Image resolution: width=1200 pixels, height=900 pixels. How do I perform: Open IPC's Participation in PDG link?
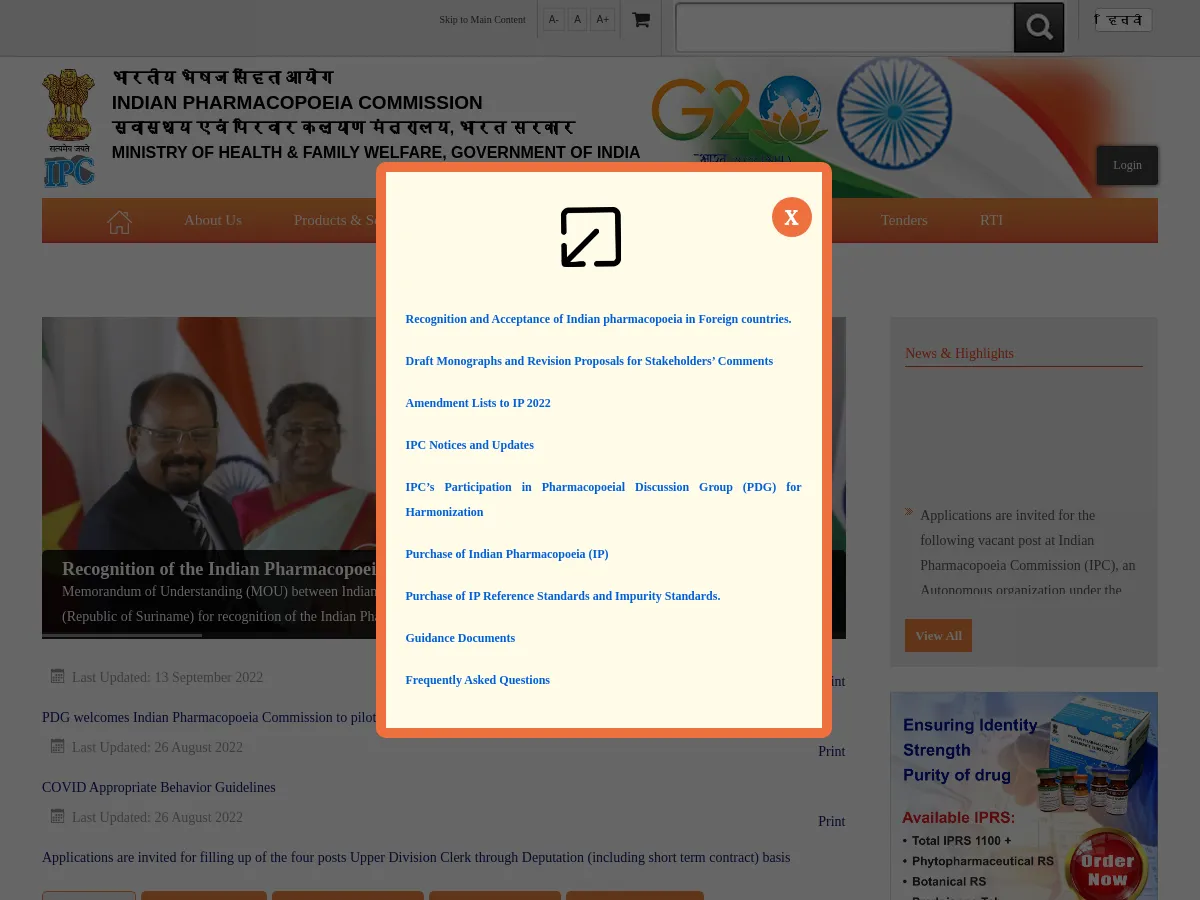[603, 499]
